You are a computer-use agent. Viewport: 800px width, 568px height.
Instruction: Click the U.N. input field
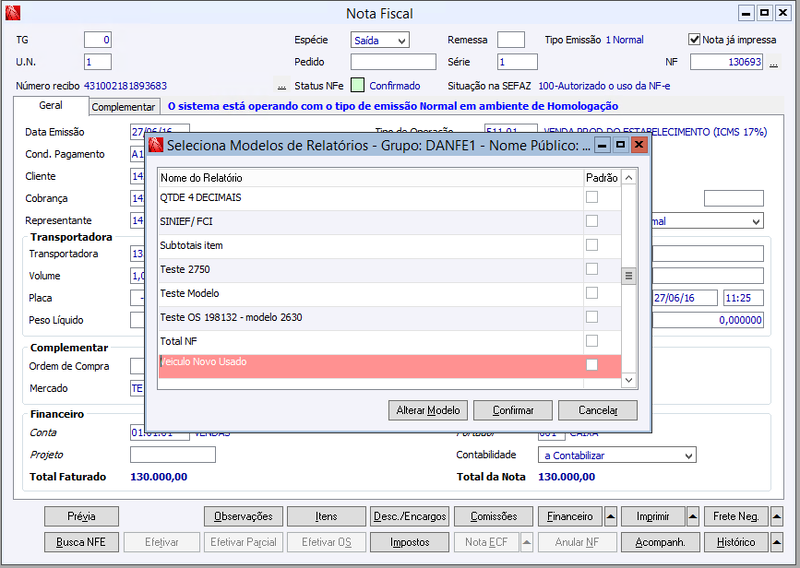tap(97, 62)
